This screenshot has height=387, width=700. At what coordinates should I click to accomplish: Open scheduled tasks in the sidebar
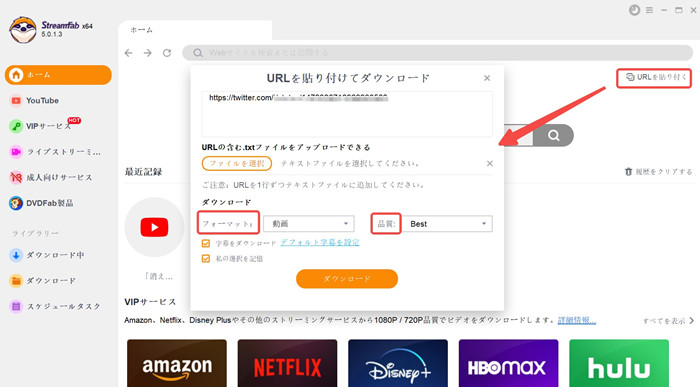55,307
